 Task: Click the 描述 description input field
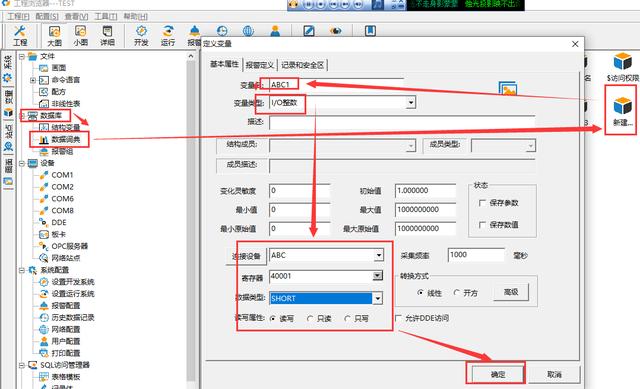click(402, 122)
